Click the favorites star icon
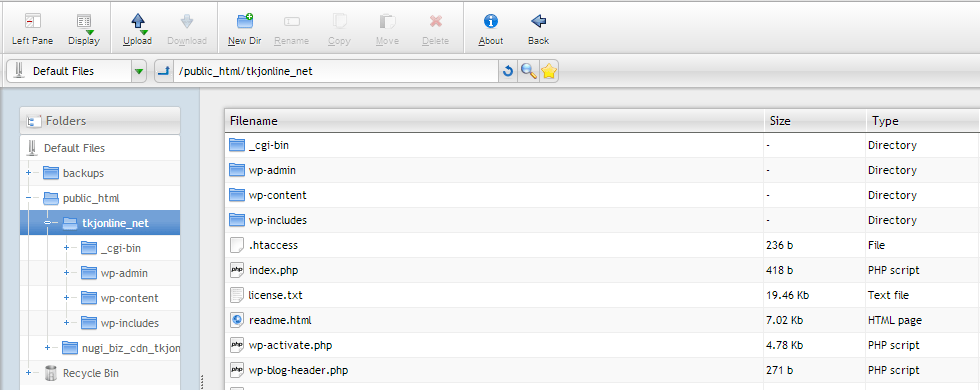Image resolution: width=980 pixels, height=390 pixels. pos(549,71)
